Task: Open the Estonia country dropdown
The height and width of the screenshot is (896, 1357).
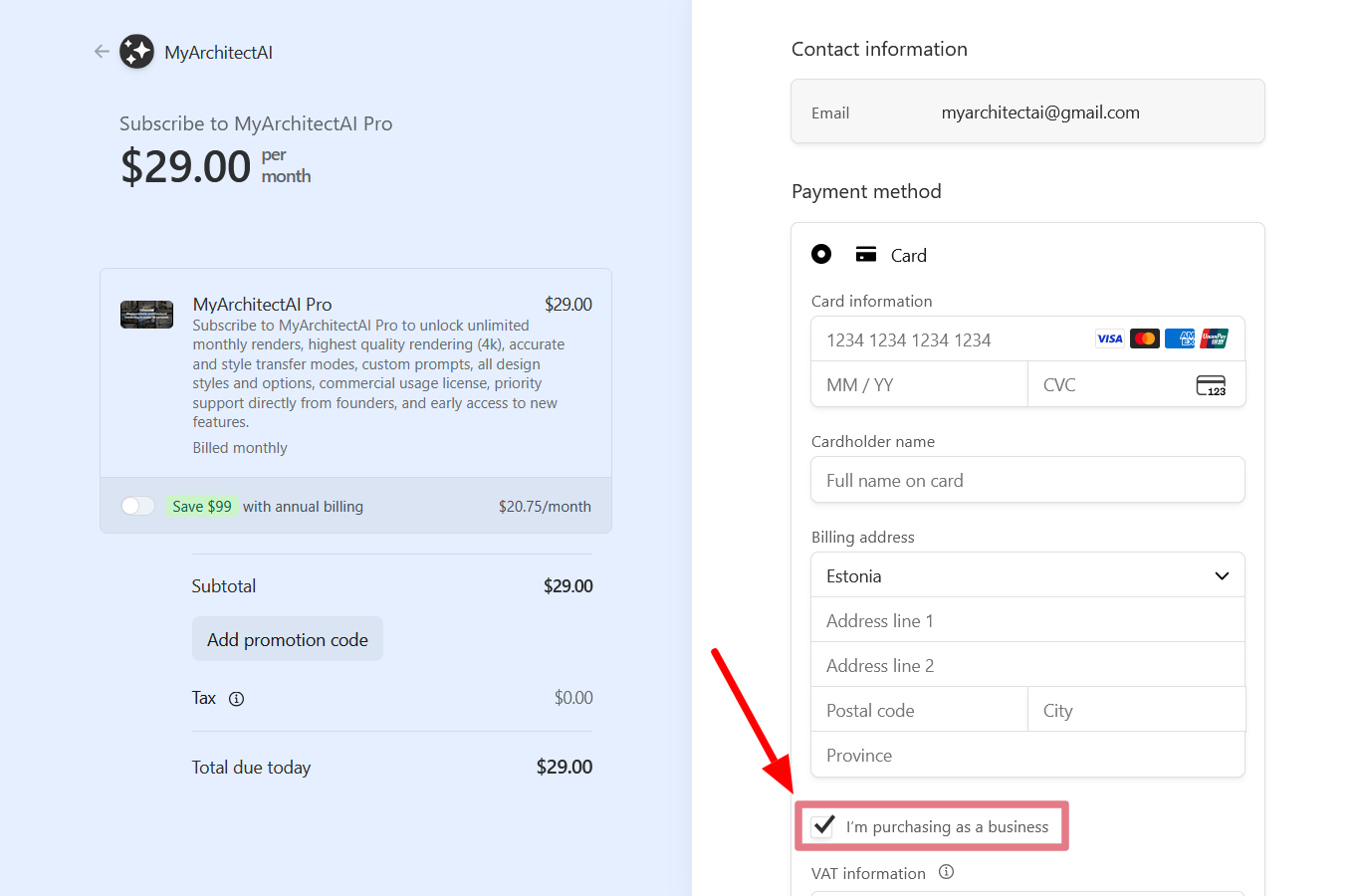Action: tap(1027, 575)
